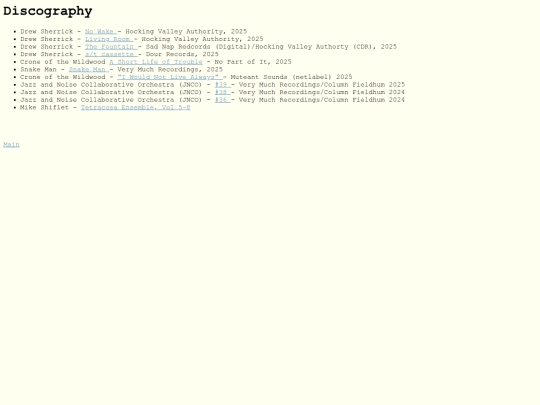Click the "Mike Shiflet" artist name
The width and height of the screenshot is (540, 405).
coord(44,107)
